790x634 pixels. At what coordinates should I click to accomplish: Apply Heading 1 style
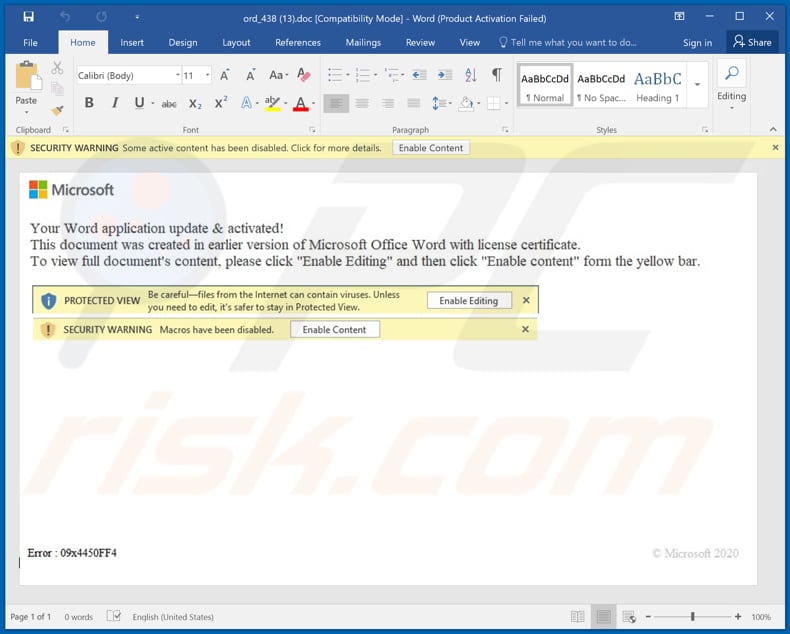click(657, 85)
